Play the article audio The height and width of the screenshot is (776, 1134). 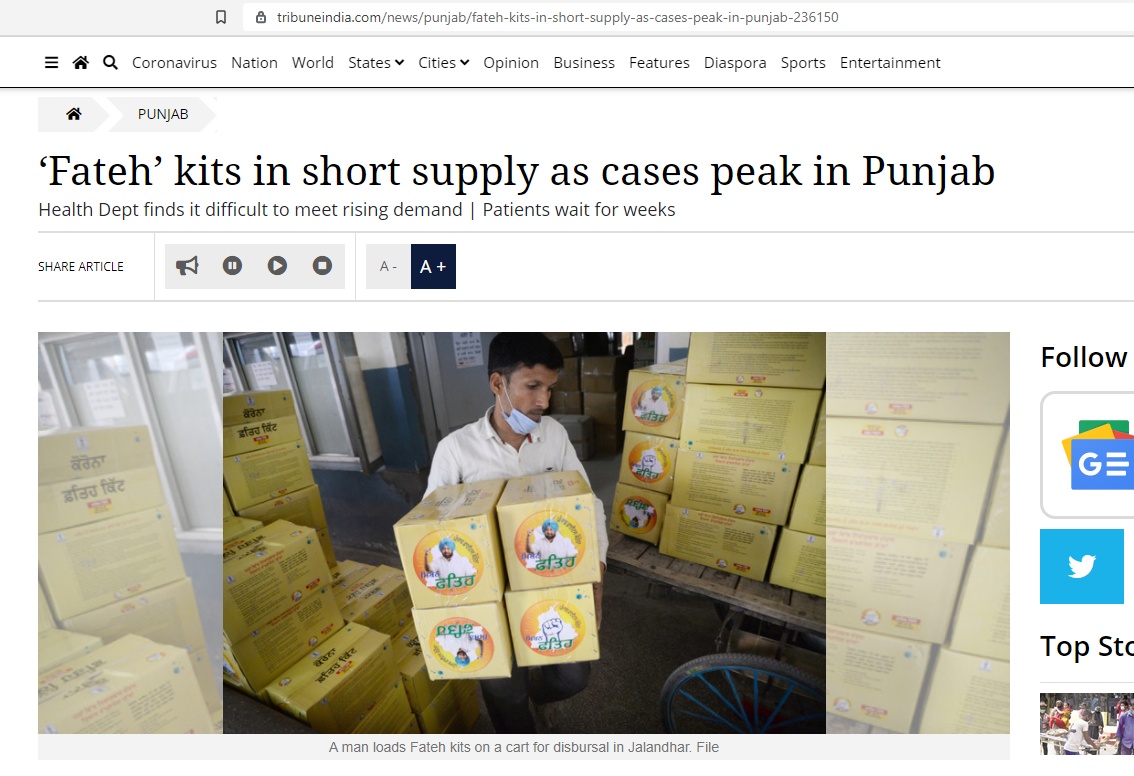click(277, 266)
